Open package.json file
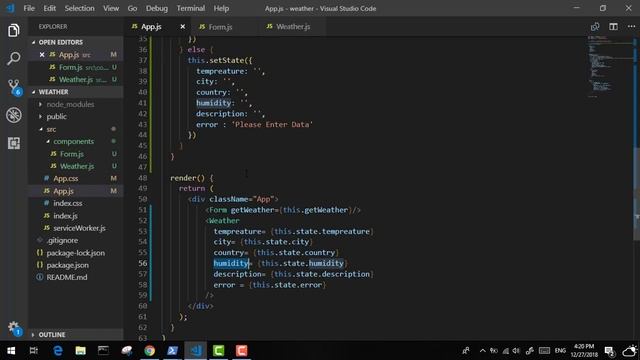Viewport: 640px width, 360px height. pos(67,265)
